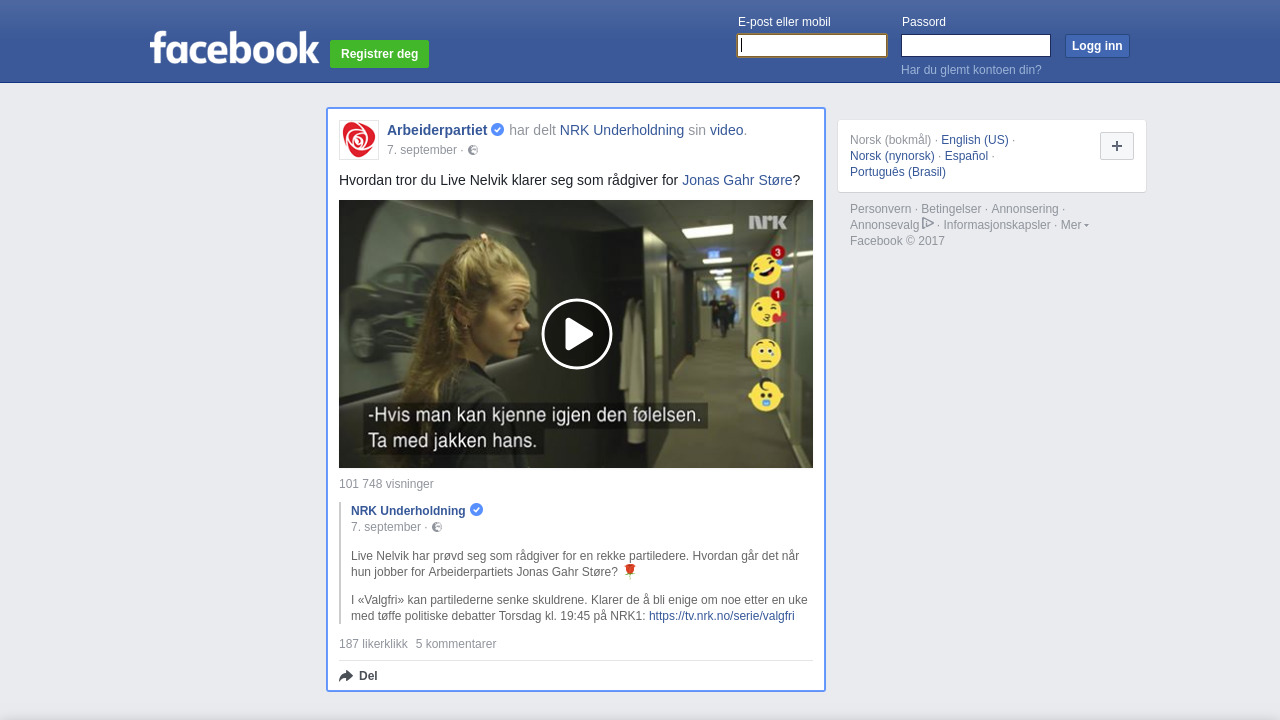This screenshot has height=720, width=1280.
Task: Expand the Mer footer dropdown
Action: pyautogui.click(x=1075, y=225)
